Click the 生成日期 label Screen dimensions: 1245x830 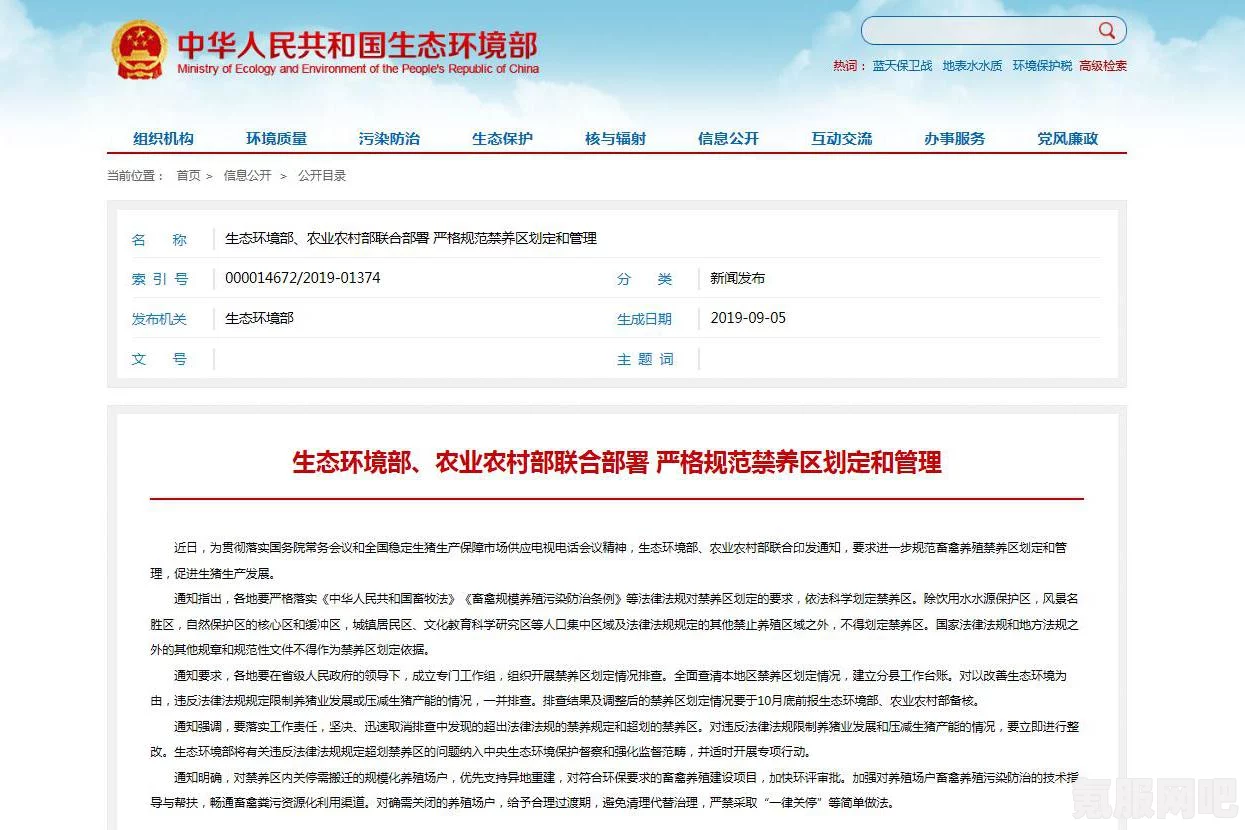pyautogui.click(x=644, y=319)
